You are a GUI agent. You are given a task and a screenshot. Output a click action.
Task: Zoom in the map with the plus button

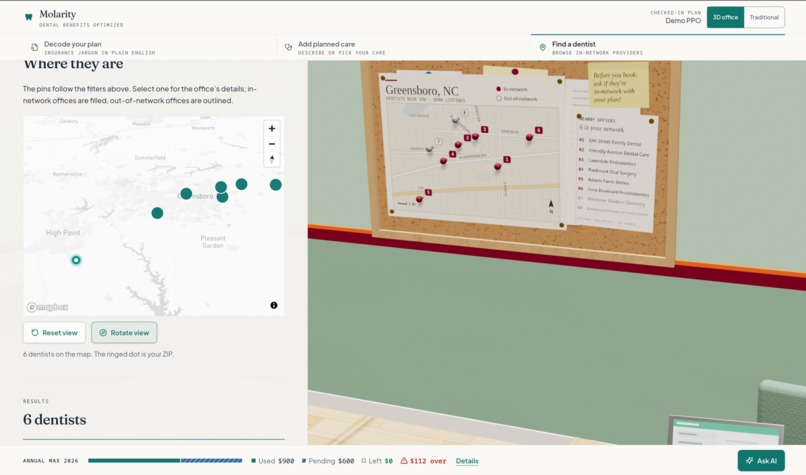[x=272, y=129]
